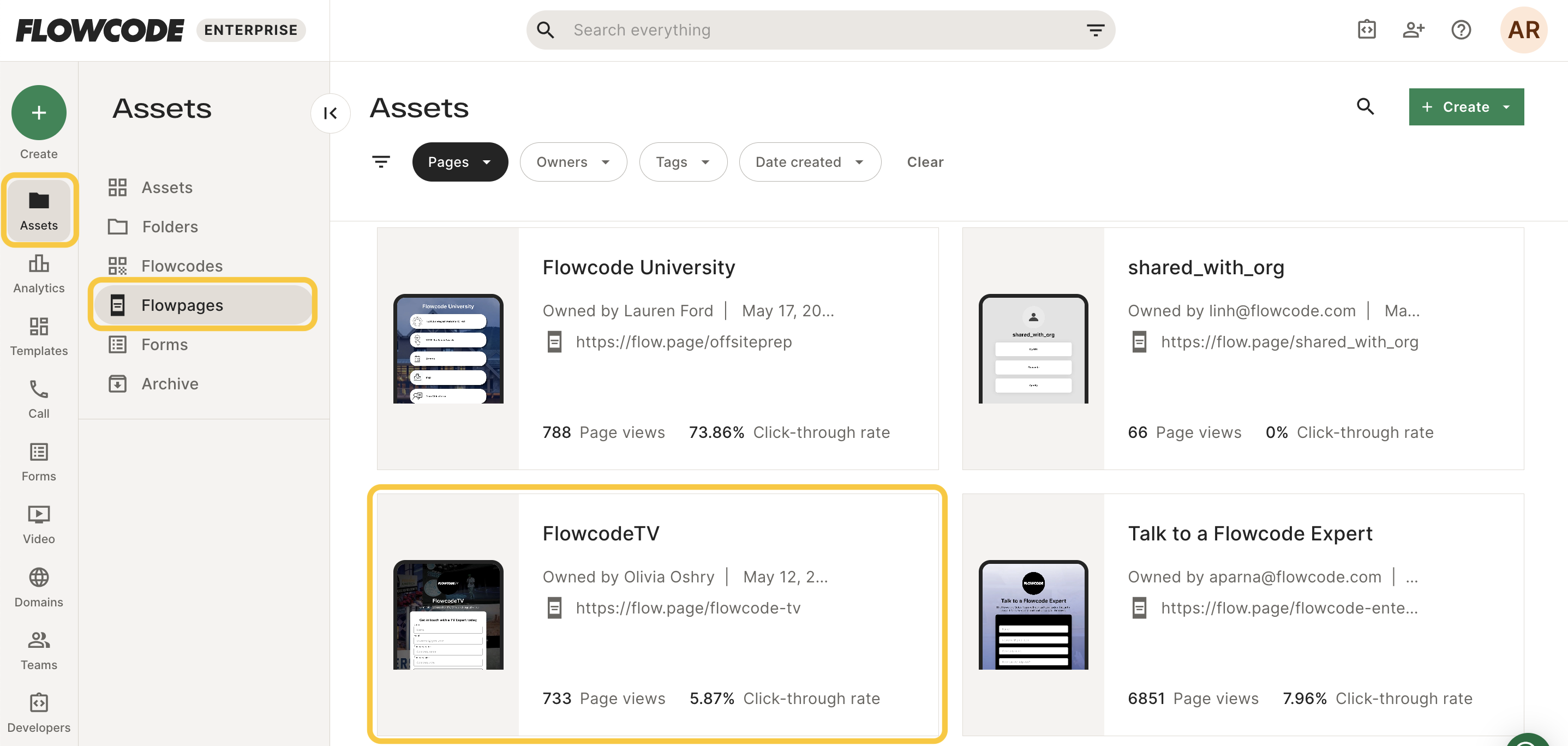Image resolution: width=1568 pixels, height=746 pixels.
Task: Click the search magnifier in top bar
Action: tap(546, 30)
